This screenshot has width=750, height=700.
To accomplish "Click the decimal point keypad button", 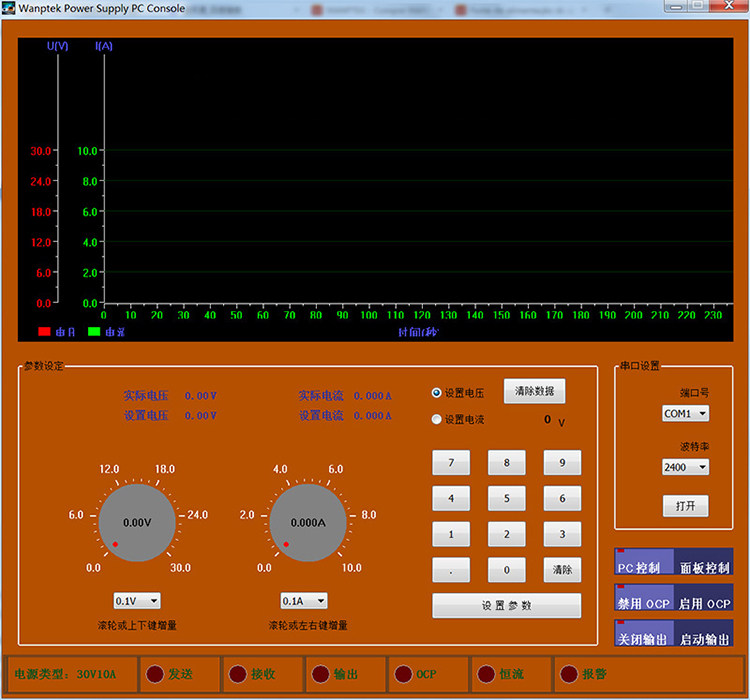I will [x=451, y=570].
